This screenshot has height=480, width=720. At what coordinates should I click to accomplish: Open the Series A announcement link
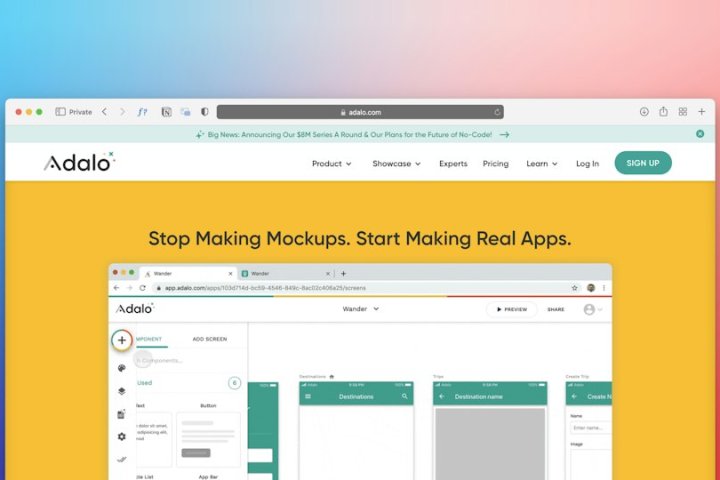point(349,135)
